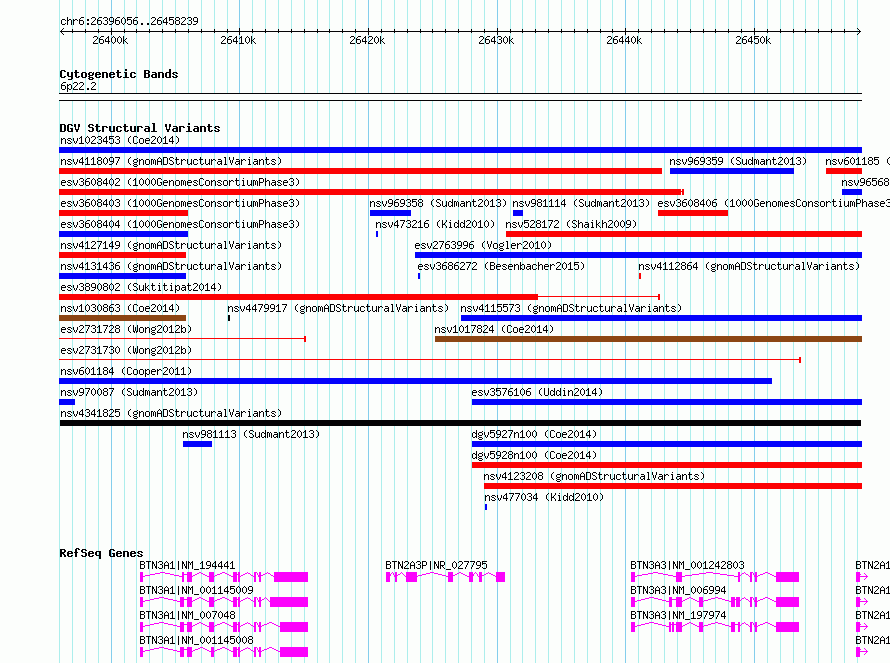Click the 6p22.2 cytogenetic band label
This screenshot has width=890, height=663.
(x=78, y=86)
